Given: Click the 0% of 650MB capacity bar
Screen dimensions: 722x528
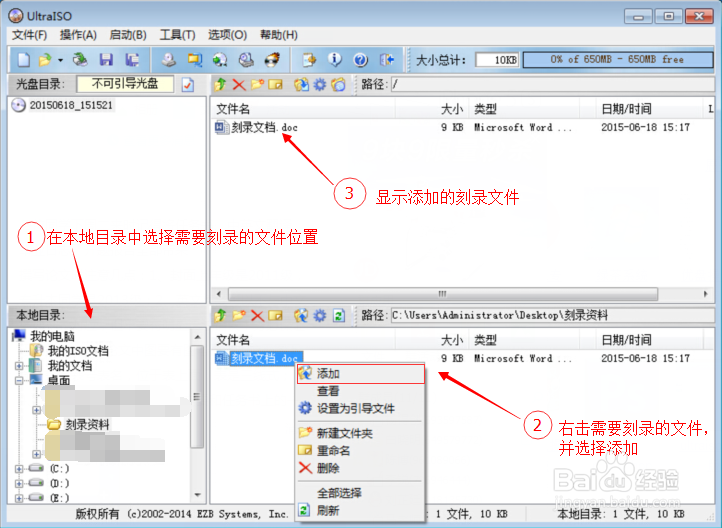Looking at the screenshot, I should click(x=618, y=60).
